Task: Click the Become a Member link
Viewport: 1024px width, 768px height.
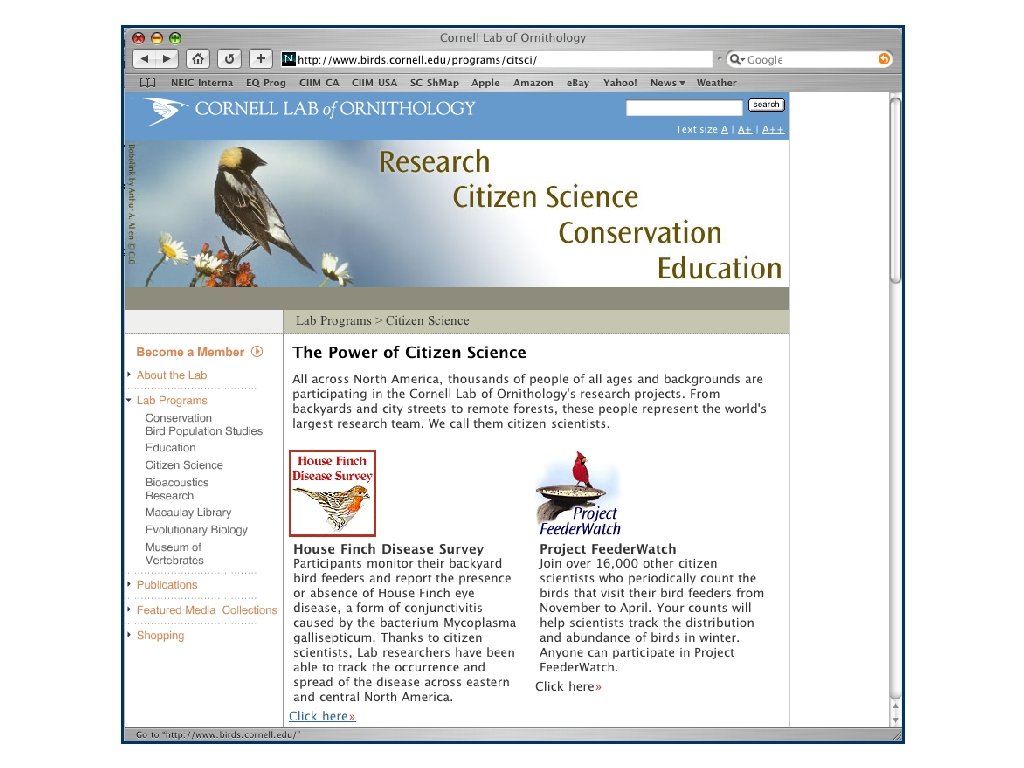Action: 190,351
